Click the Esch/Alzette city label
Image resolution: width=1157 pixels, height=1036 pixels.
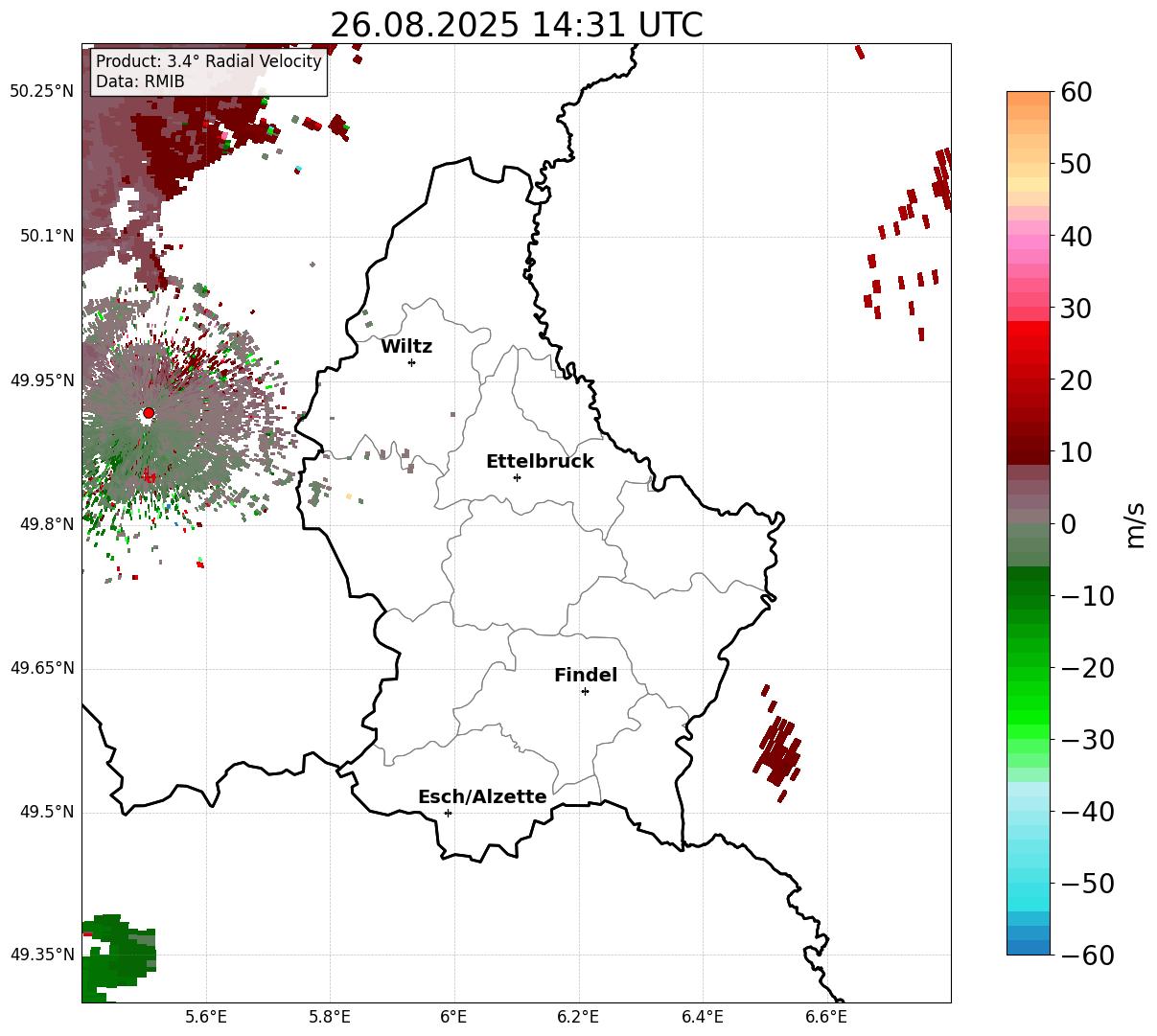click(482, 797)
